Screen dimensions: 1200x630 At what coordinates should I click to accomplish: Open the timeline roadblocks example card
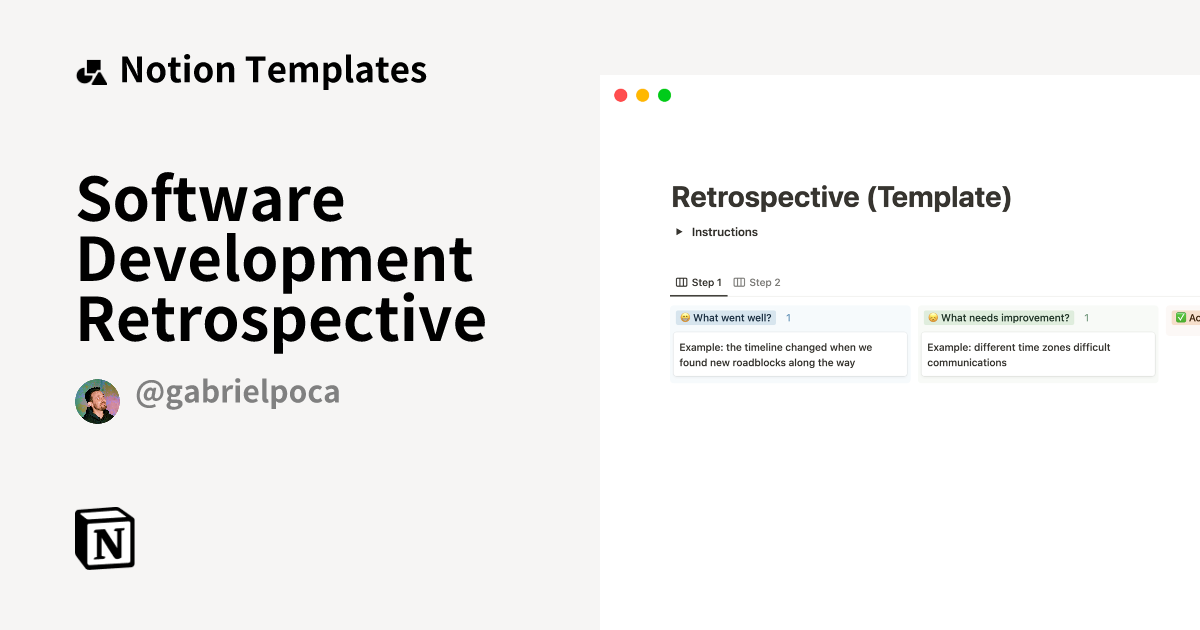click(789, 354)
